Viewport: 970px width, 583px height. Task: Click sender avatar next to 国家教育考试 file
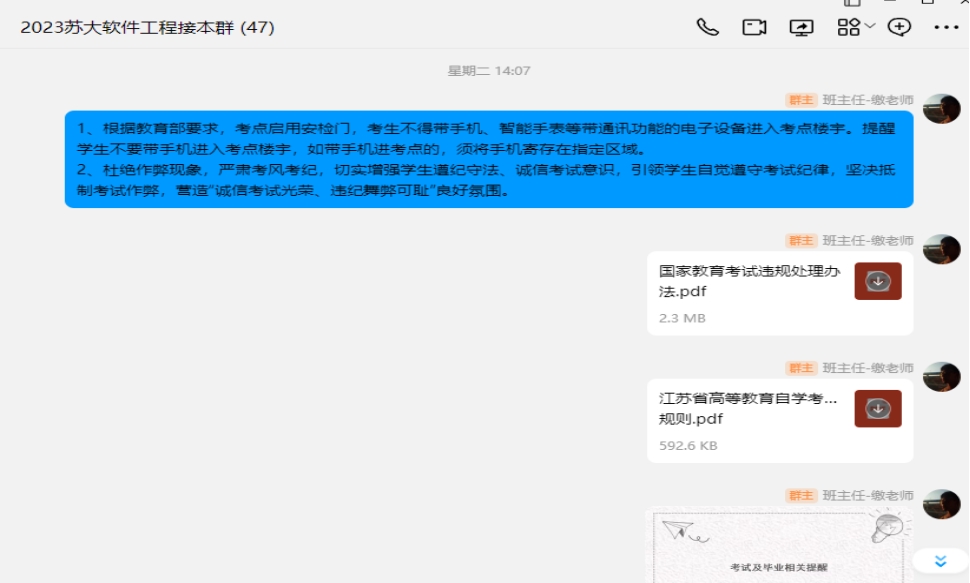(x=941, y=249)
